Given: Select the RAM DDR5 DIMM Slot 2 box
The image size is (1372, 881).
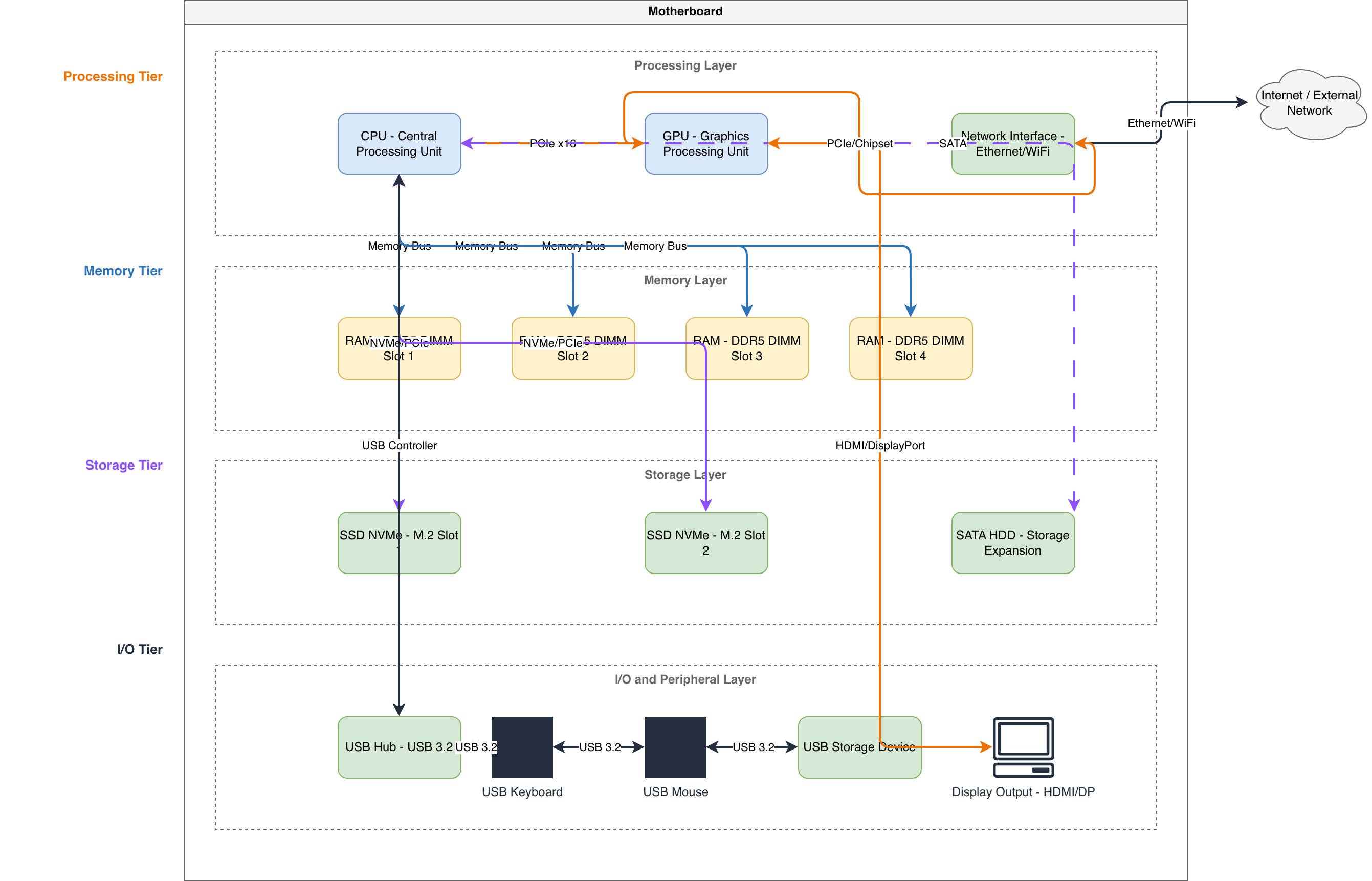Looking at the screenshot, I should (x=573, y=348).
